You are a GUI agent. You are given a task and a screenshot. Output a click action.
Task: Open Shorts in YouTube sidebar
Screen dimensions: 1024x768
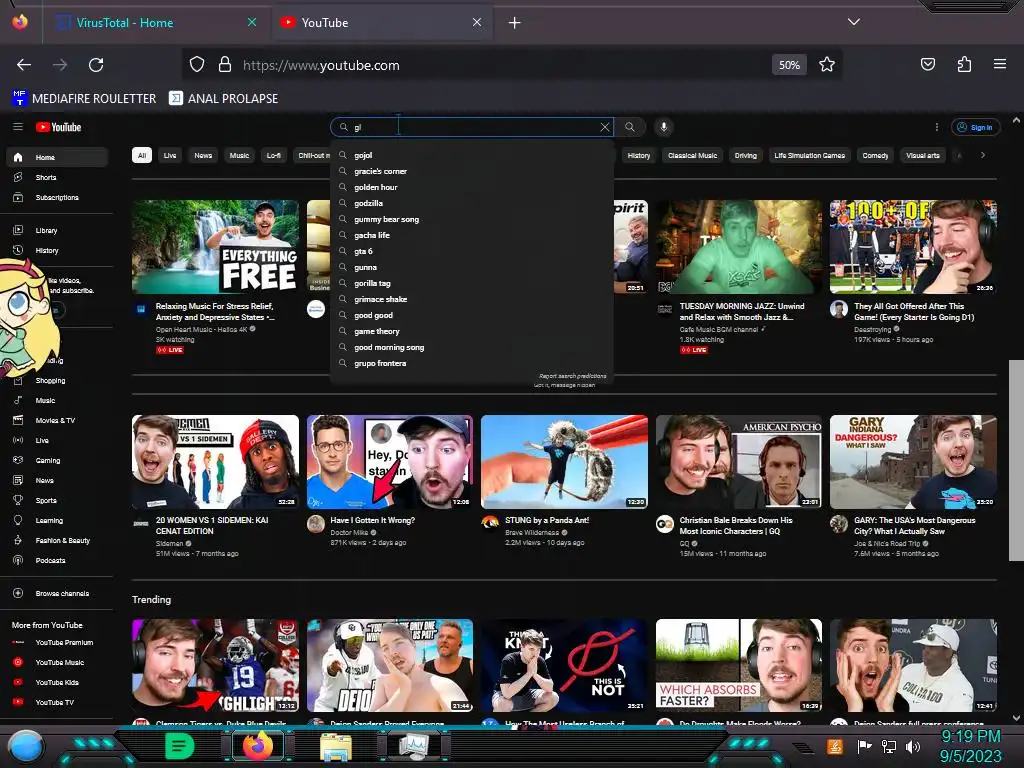point(57,178)
